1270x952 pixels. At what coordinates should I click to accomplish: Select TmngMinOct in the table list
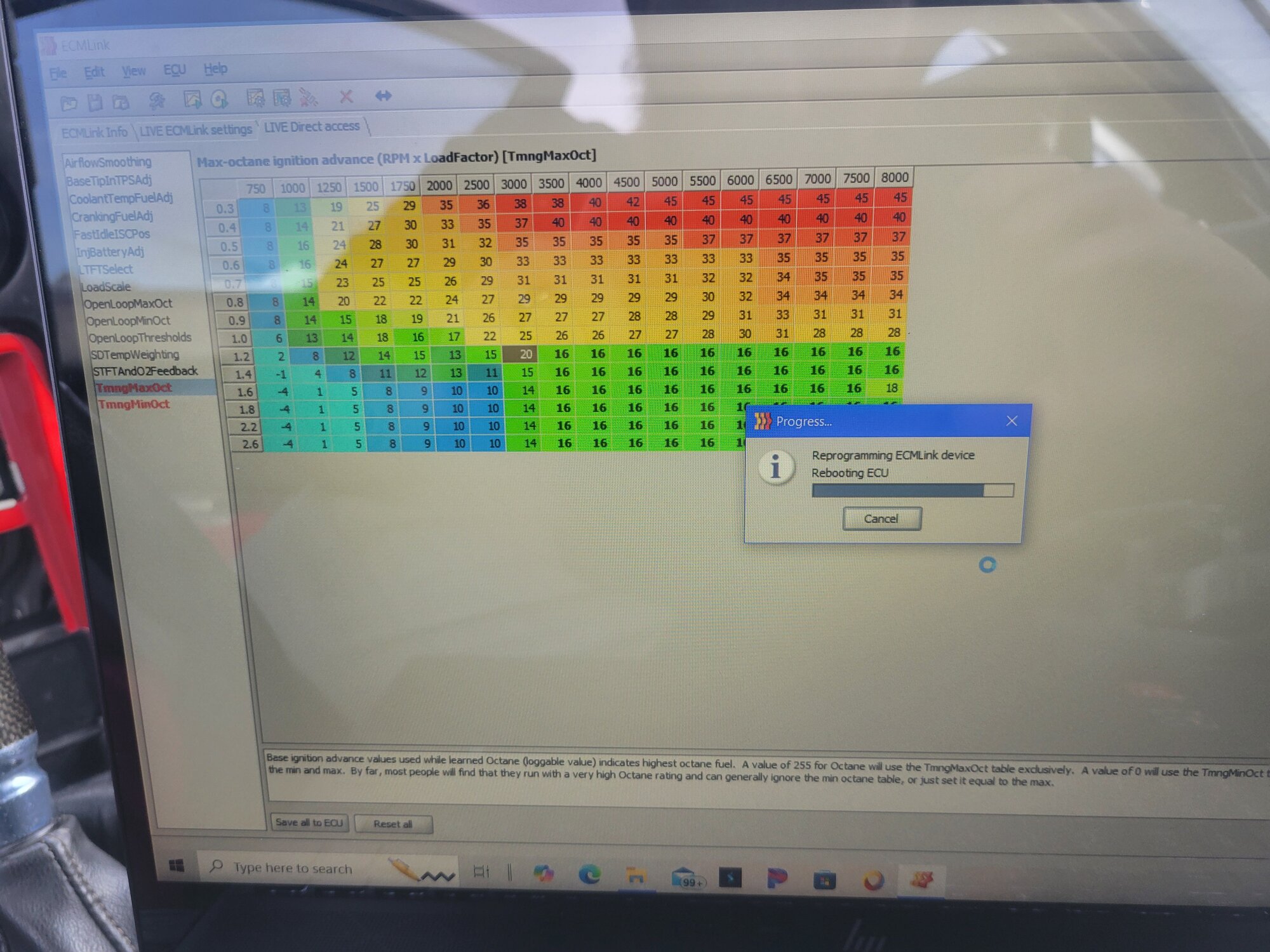(134, 404)
